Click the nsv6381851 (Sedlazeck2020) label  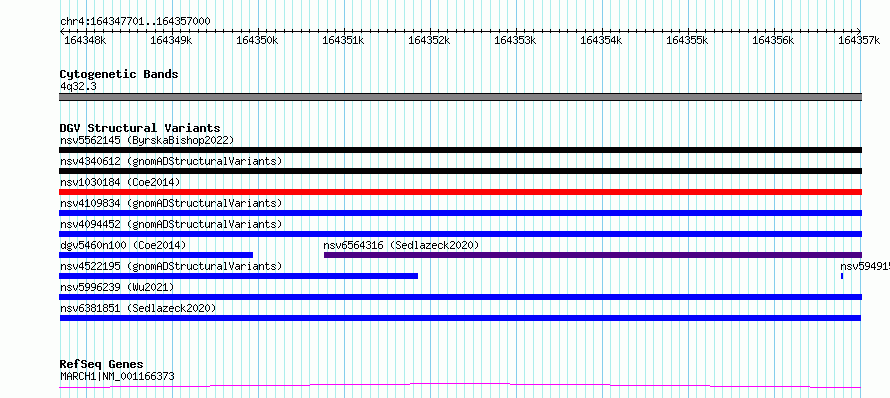click(138, 308)
